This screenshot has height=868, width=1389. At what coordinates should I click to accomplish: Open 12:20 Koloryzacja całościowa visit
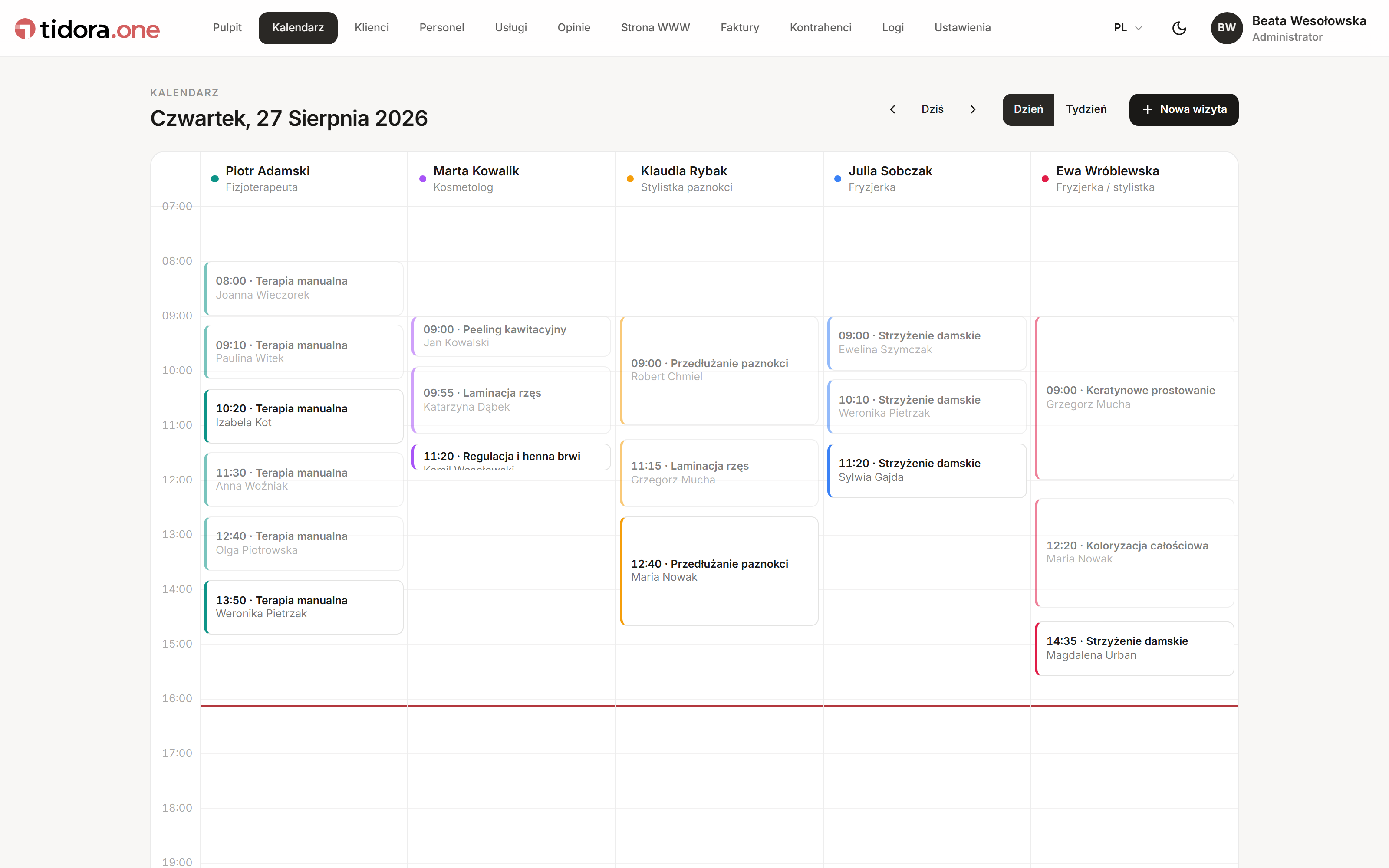(1134, 552)
